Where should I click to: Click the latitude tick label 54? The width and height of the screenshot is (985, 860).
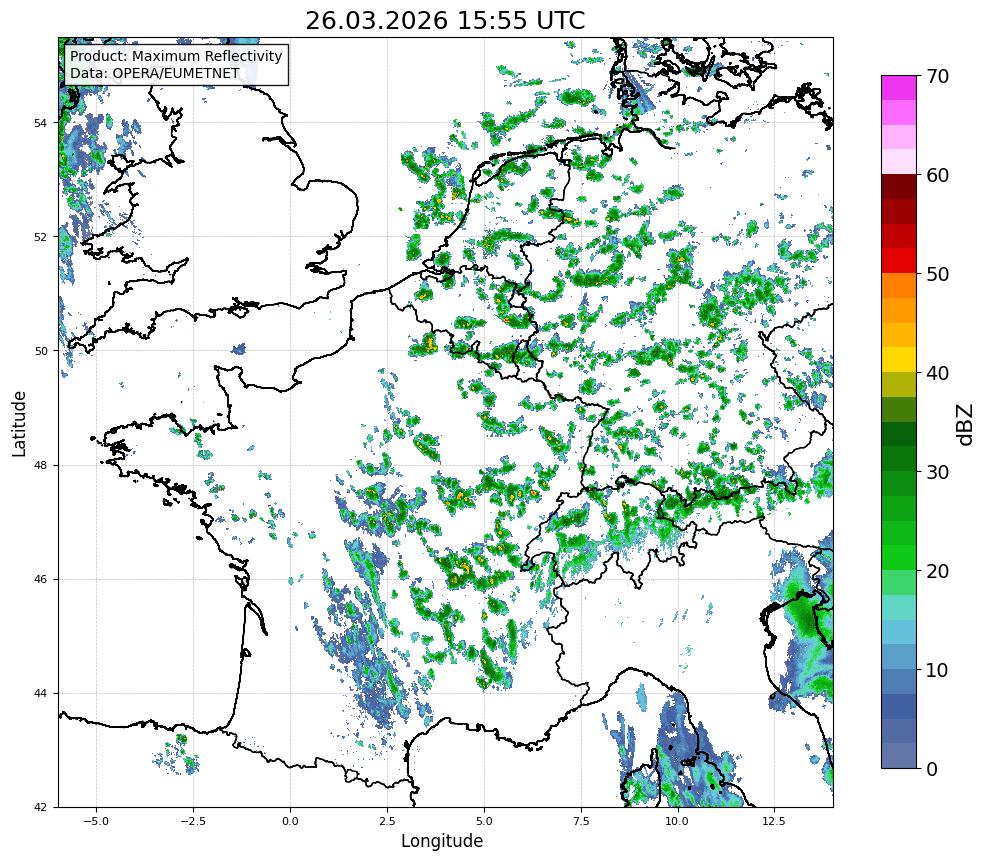(x=40, y=123)
